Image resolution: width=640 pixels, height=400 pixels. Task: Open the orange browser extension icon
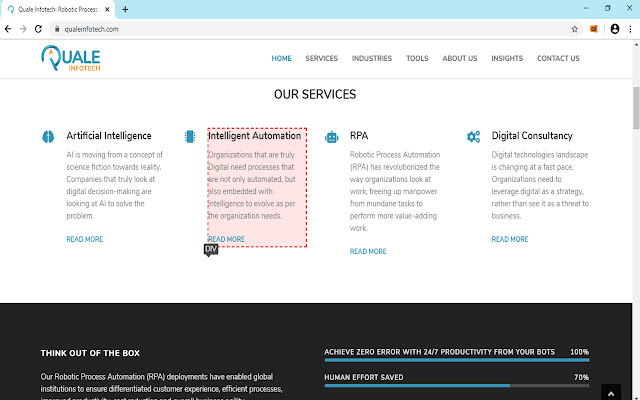[x=594, y=29]
